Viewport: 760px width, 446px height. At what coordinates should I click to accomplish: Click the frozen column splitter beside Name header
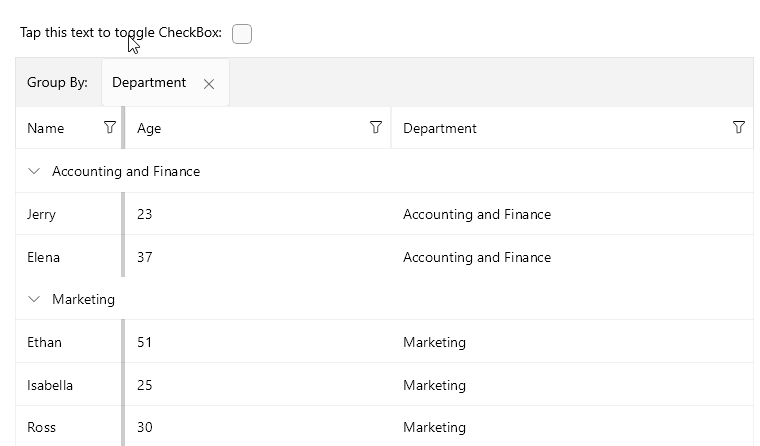(123, 128)
